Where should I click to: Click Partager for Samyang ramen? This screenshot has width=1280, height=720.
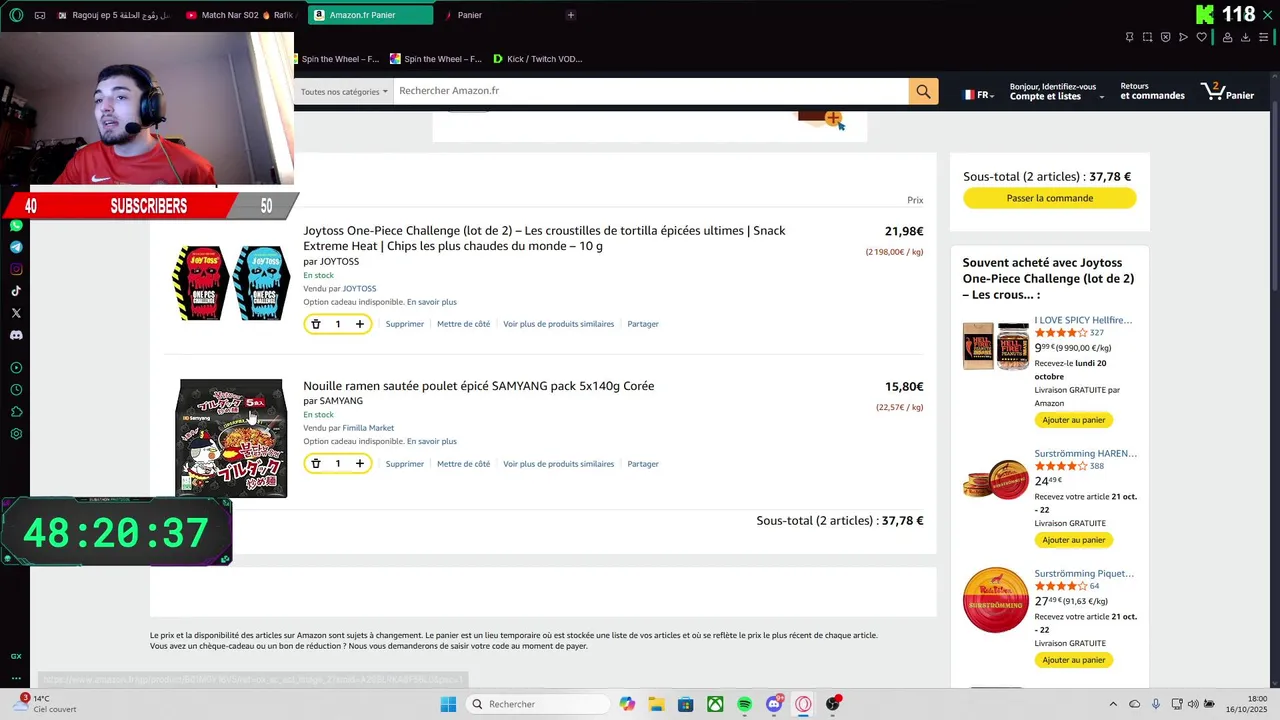click(x=643, y=464)
